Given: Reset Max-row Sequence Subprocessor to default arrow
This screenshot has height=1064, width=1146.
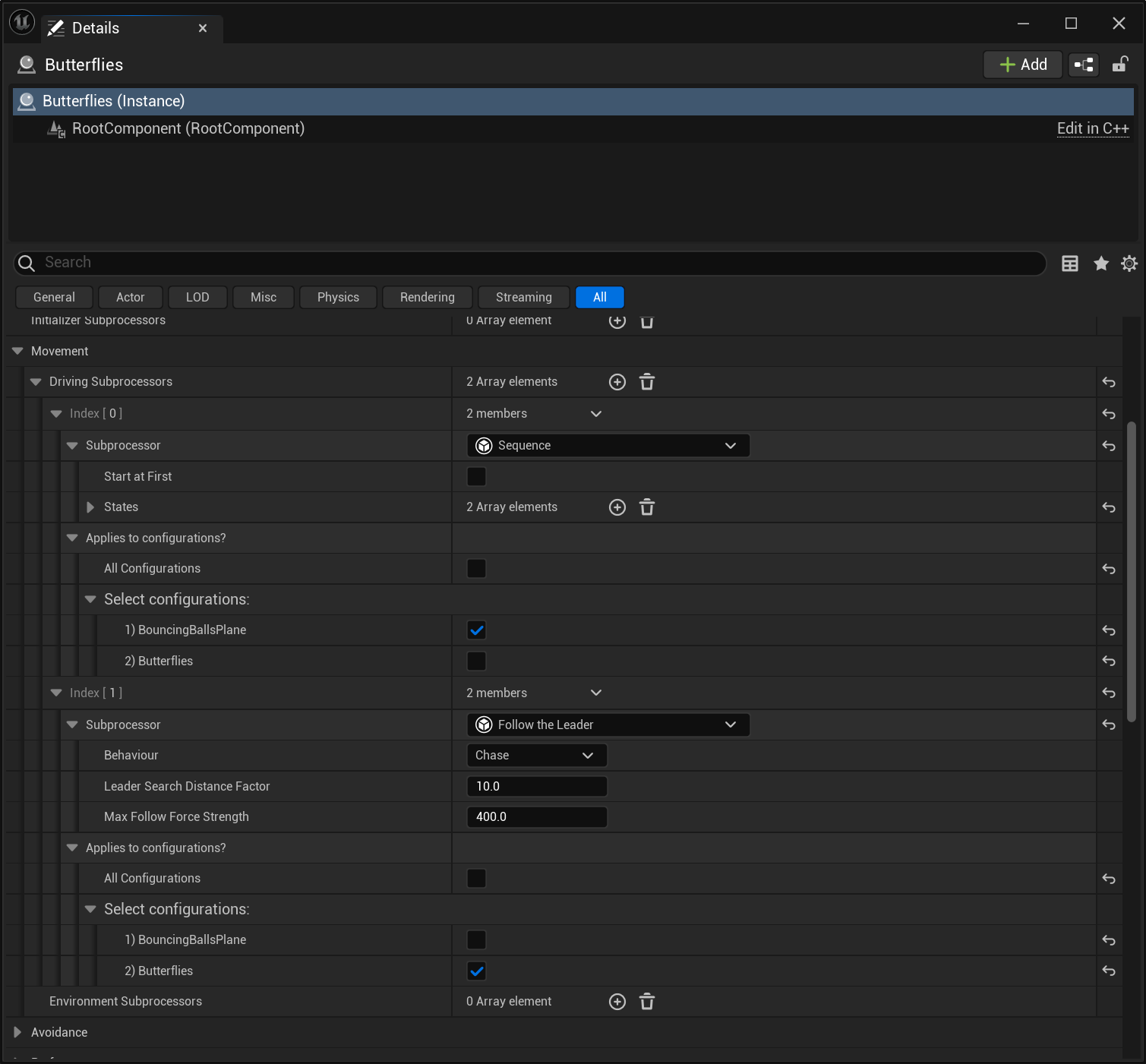Looking at the screenshot, I should point(1109,446).
